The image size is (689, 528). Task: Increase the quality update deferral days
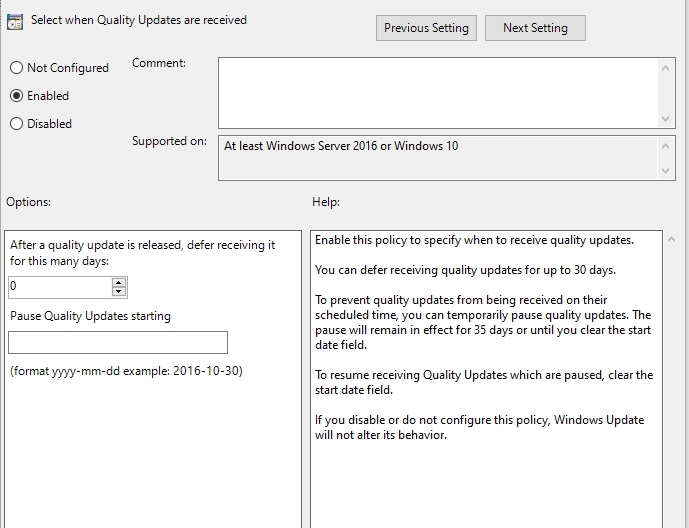tap(120, 282)
